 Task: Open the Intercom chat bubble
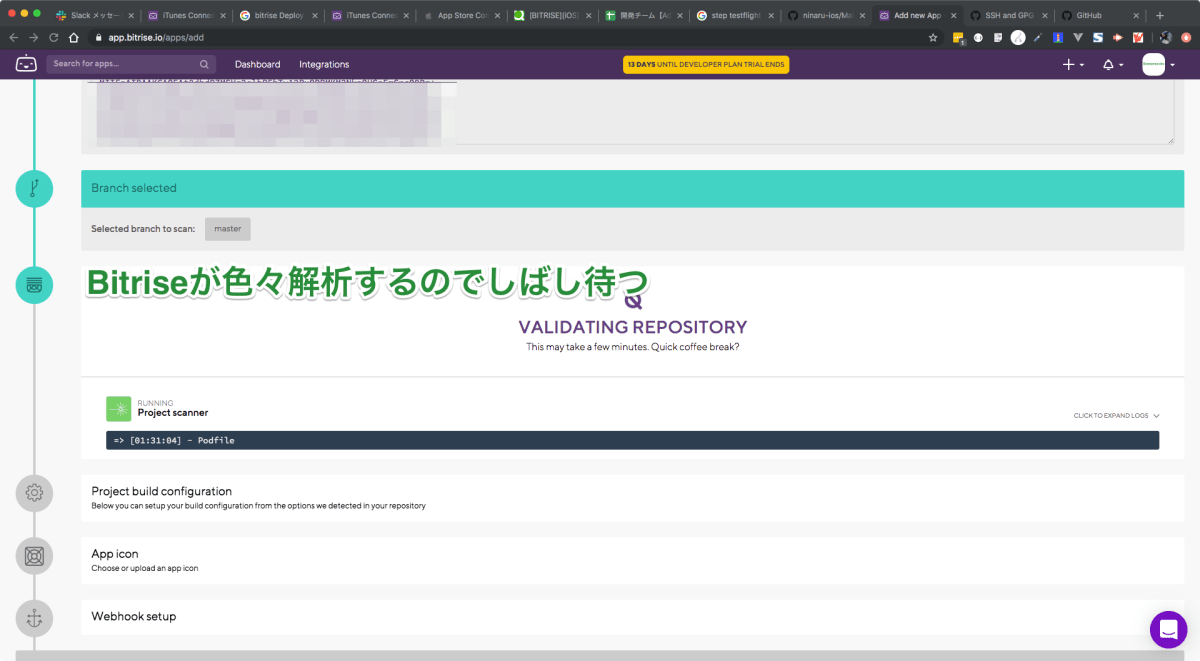[1168, 629]
